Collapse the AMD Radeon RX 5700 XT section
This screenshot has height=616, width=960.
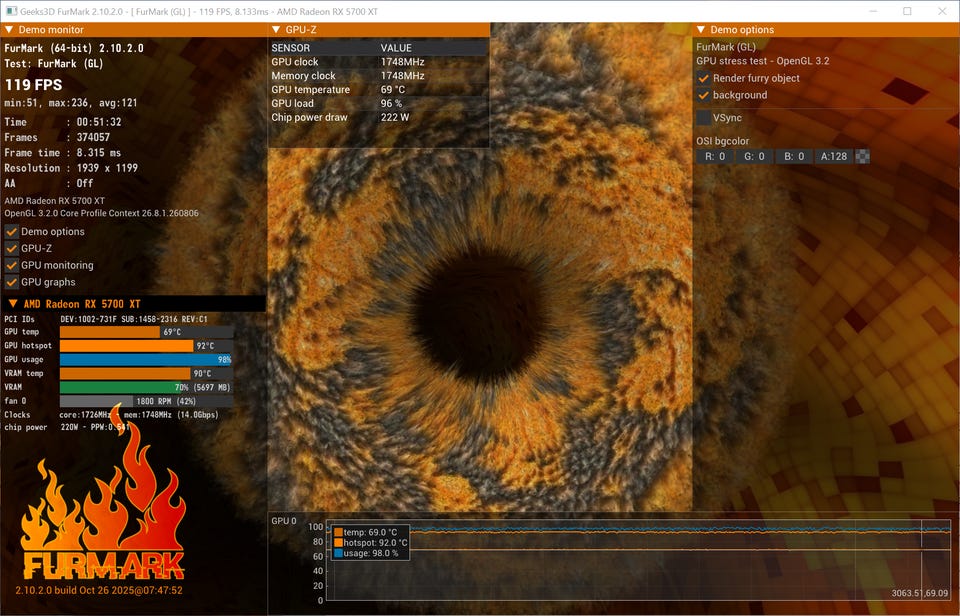click(12, 304)
